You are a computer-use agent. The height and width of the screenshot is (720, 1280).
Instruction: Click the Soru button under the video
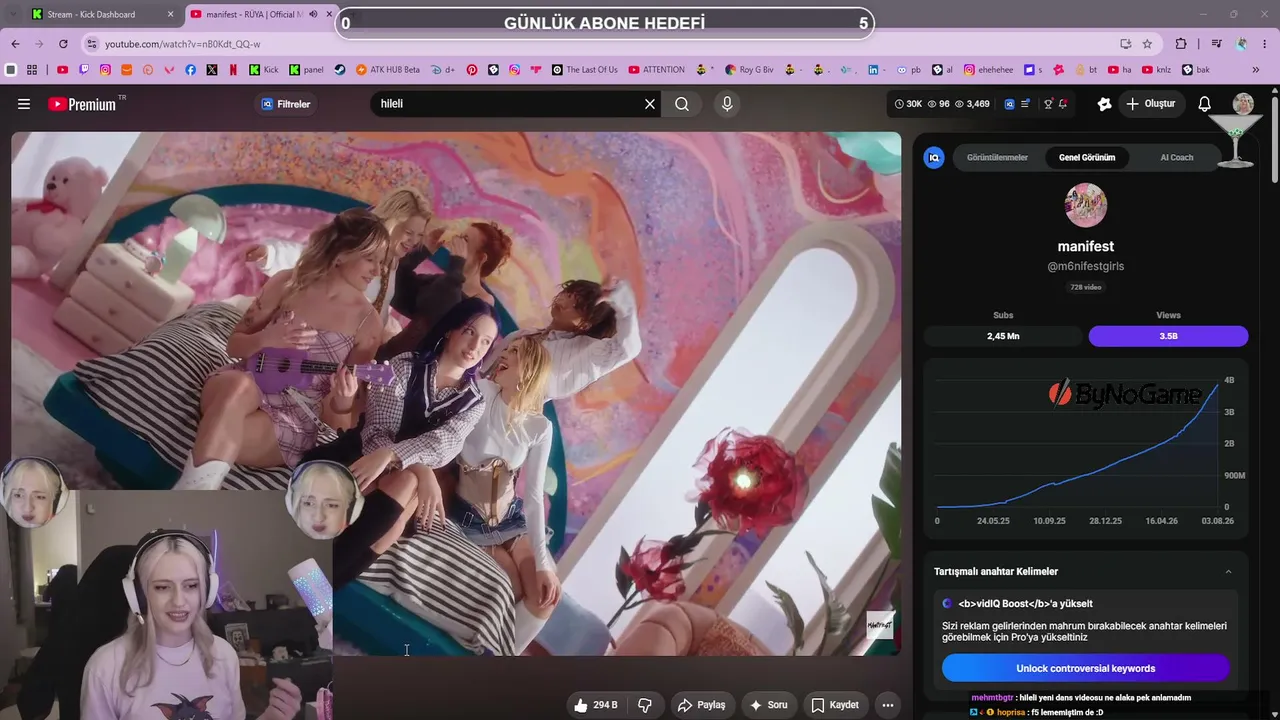pos(768,705)
